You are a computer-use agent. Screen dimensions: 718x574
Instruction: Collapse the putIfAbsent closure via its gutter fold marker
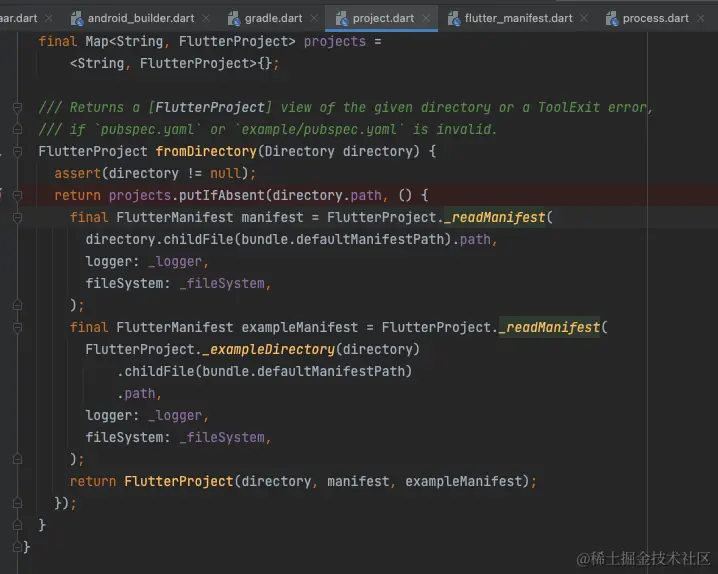(17, 195)
